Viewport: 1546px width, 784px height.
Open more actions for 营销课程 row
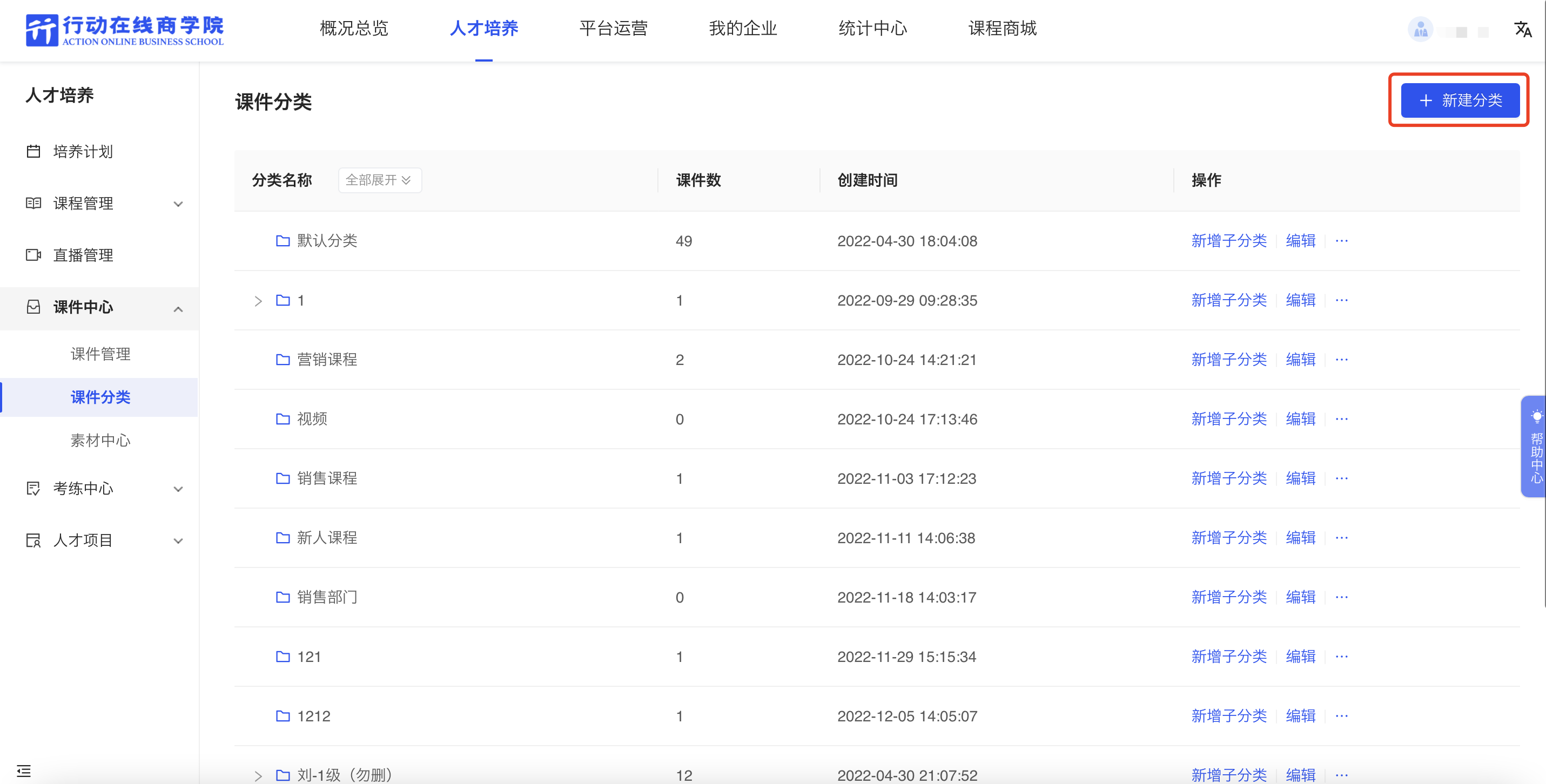point(1341,359)
